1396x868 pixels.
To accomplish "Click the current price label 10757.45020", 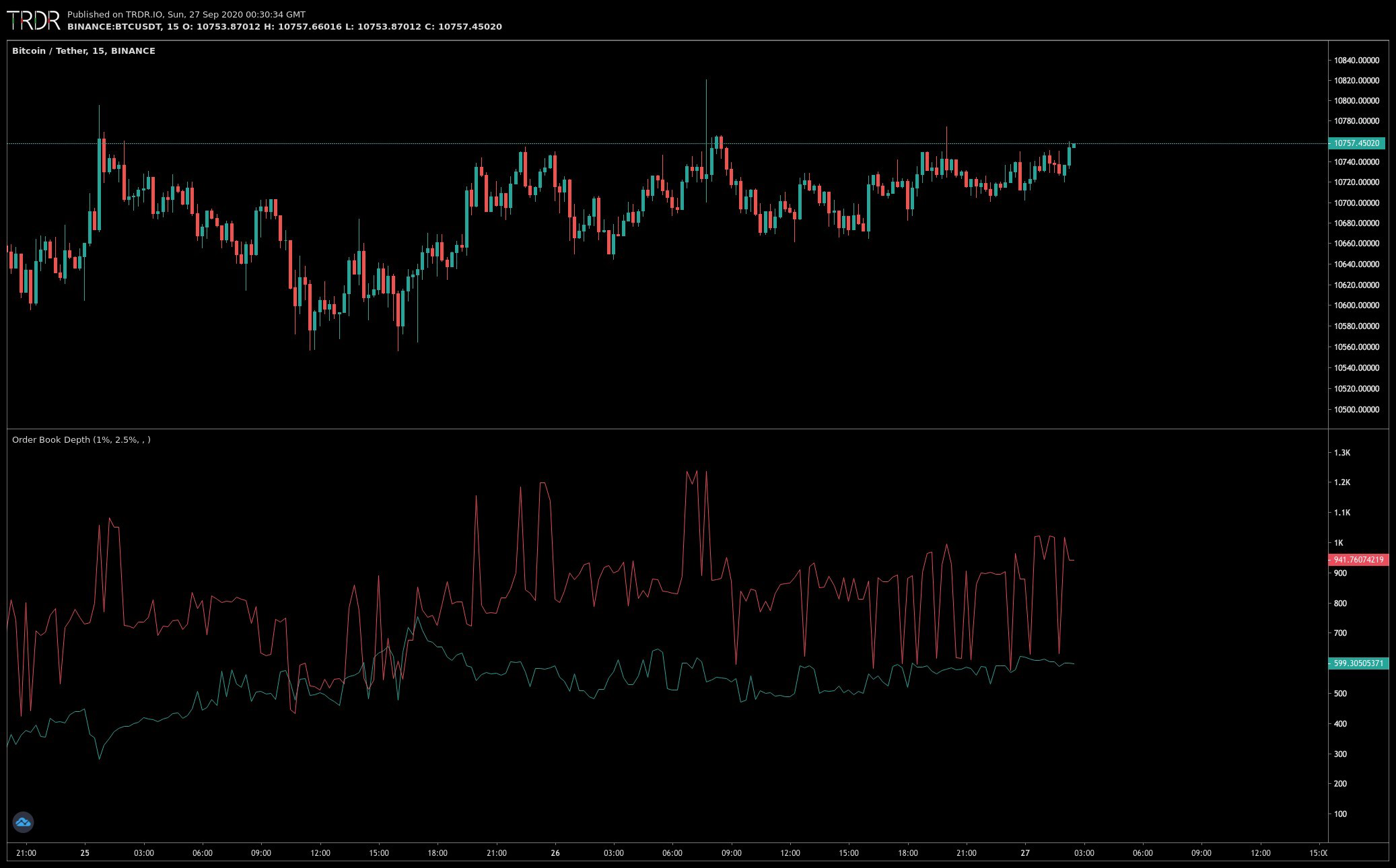I will (1357, 143).
